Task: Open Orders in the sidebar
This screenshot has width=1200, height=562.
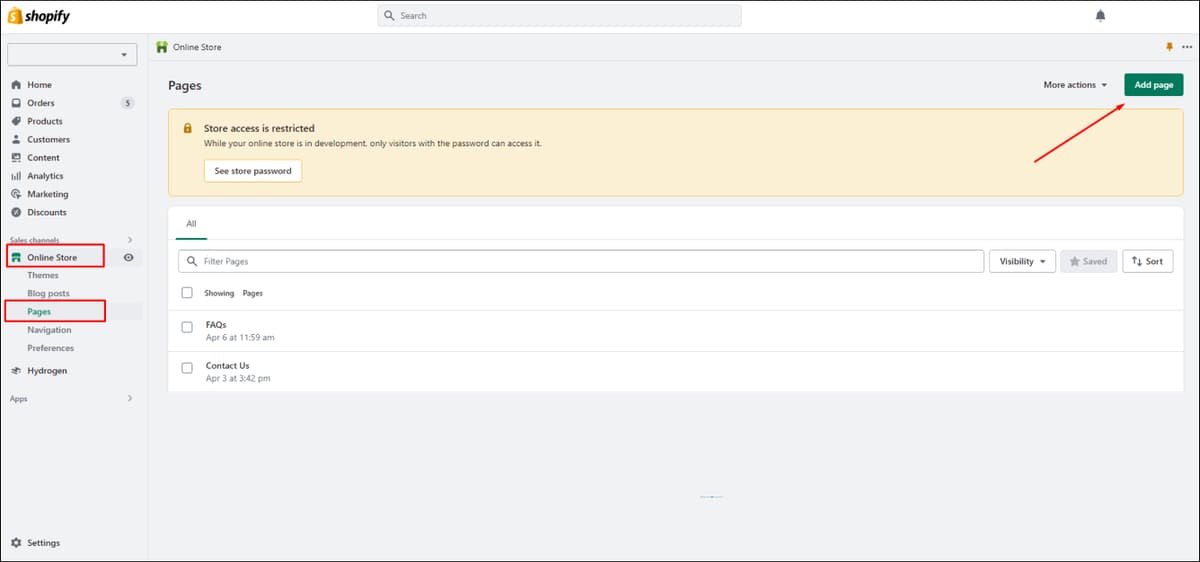Action: [x=41, y=103]
